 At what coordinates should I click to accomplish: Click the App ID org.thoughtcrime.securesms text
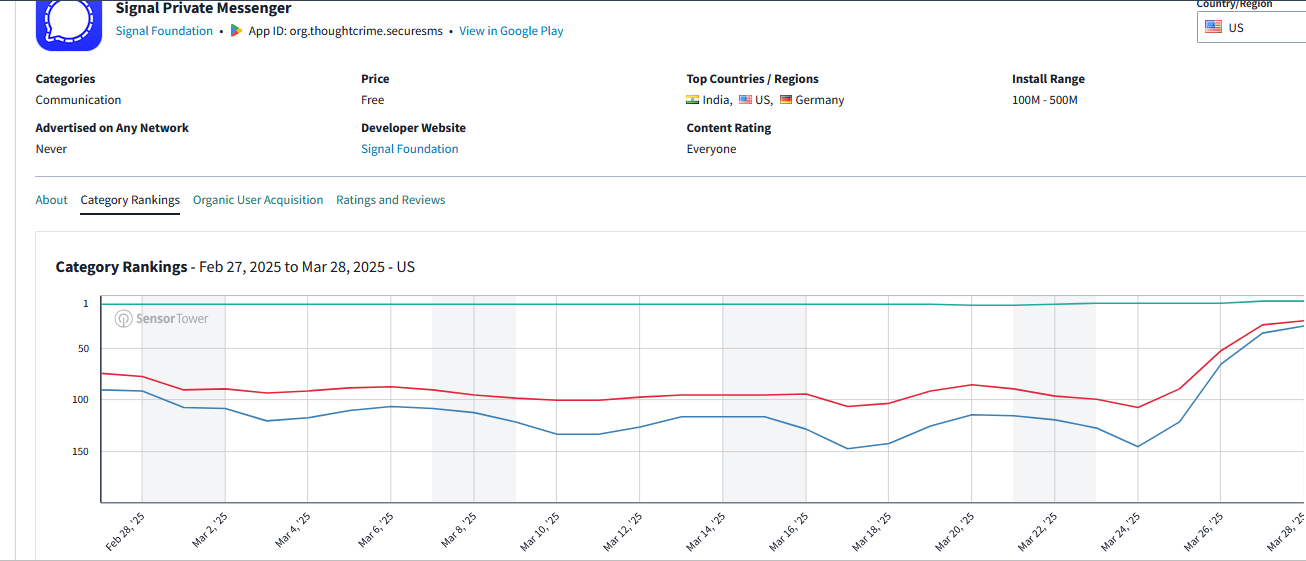[x=345, y=31]
